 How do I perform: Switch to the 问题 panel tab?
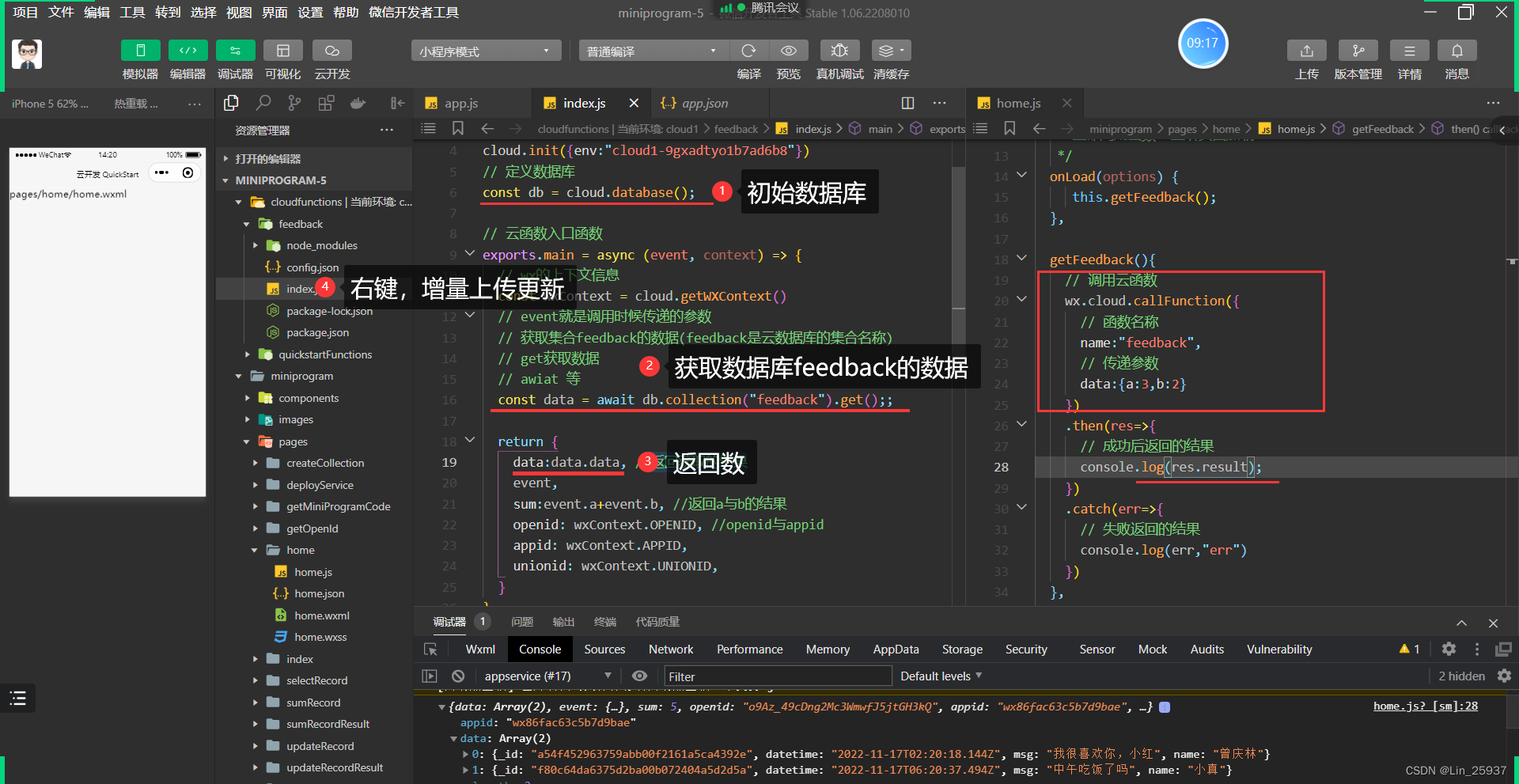pyautogui.click(x=522, y=623)
